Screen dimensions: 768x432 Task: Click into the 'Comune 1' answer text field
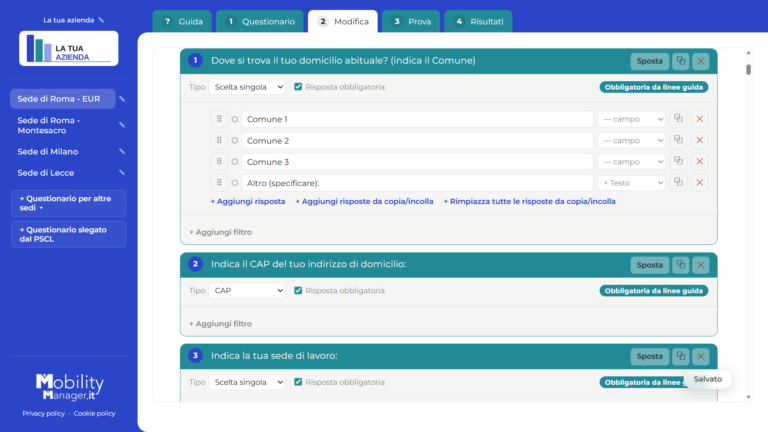(x=417, y=119)
